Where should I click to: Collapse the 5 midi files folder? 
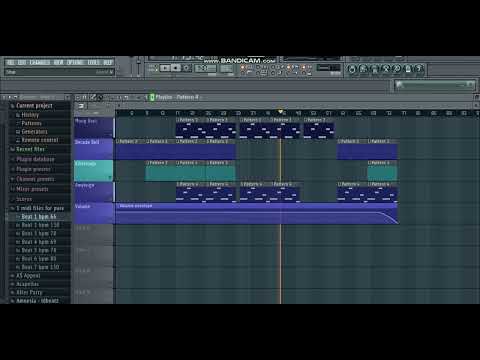(x=40, y=208)
